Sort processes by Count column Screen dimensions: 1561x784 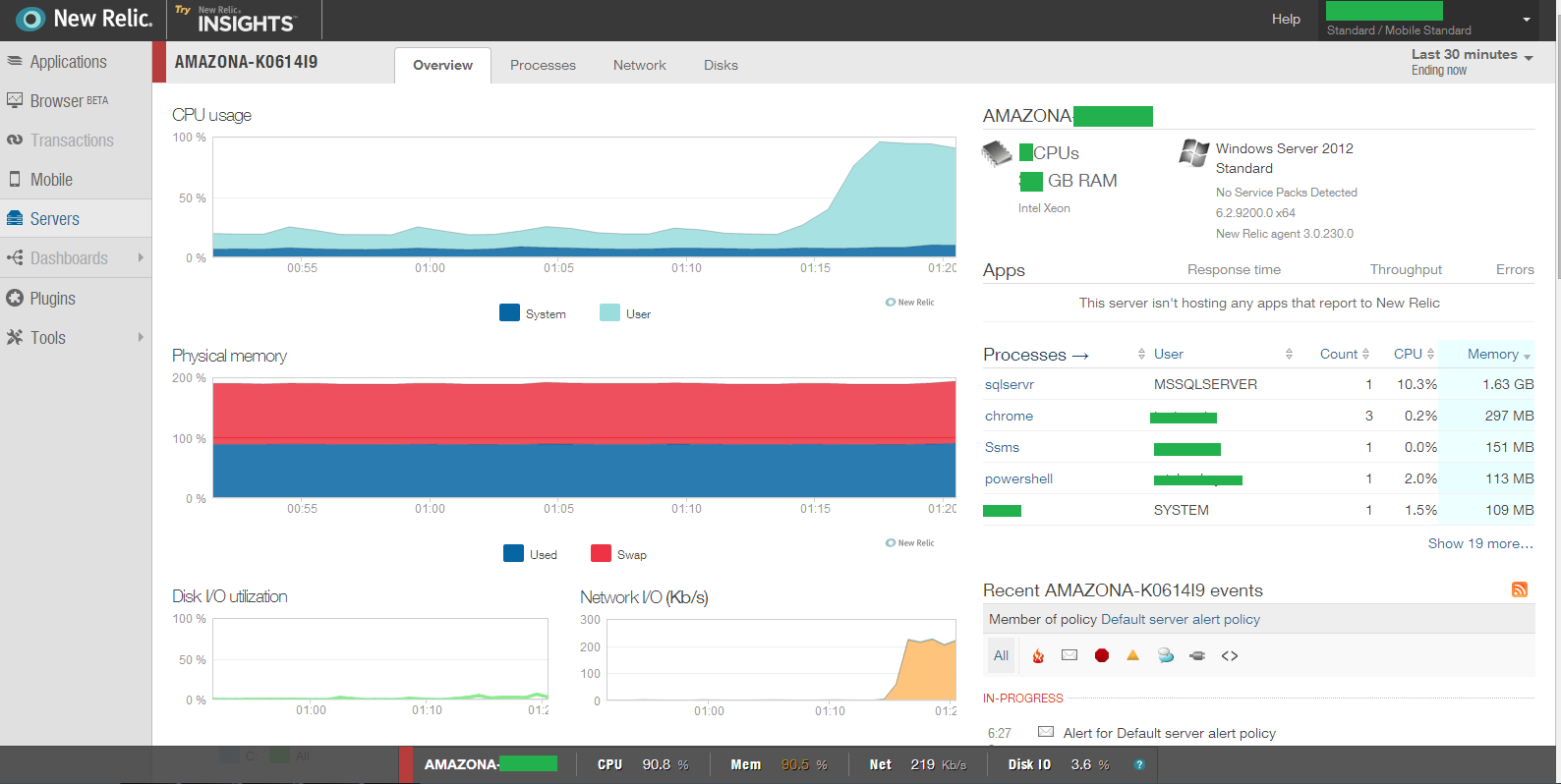point(1344,354)
